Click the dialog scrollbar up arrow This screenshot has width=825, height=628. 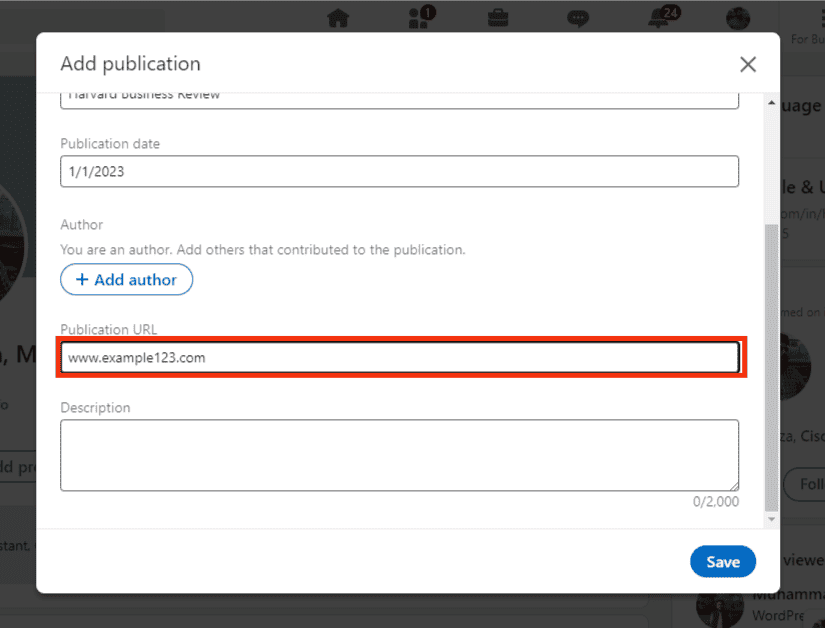point(770,103)
